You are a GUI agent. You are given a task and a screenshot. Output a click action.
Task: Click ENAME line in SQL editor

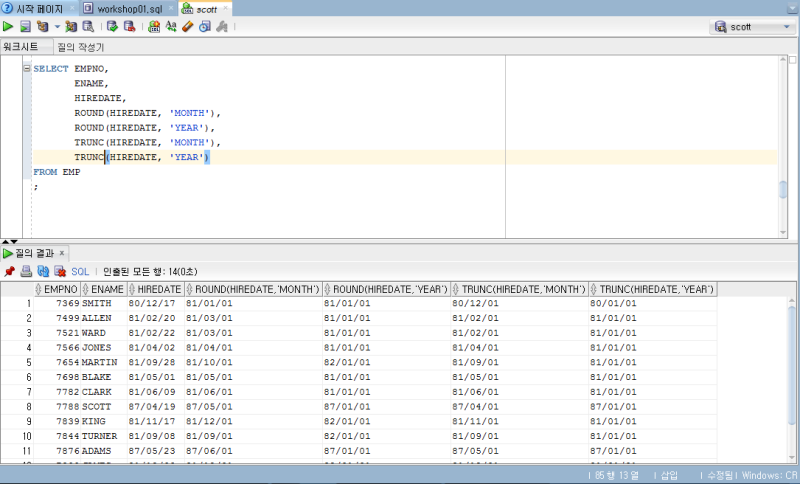pos(91,83)
